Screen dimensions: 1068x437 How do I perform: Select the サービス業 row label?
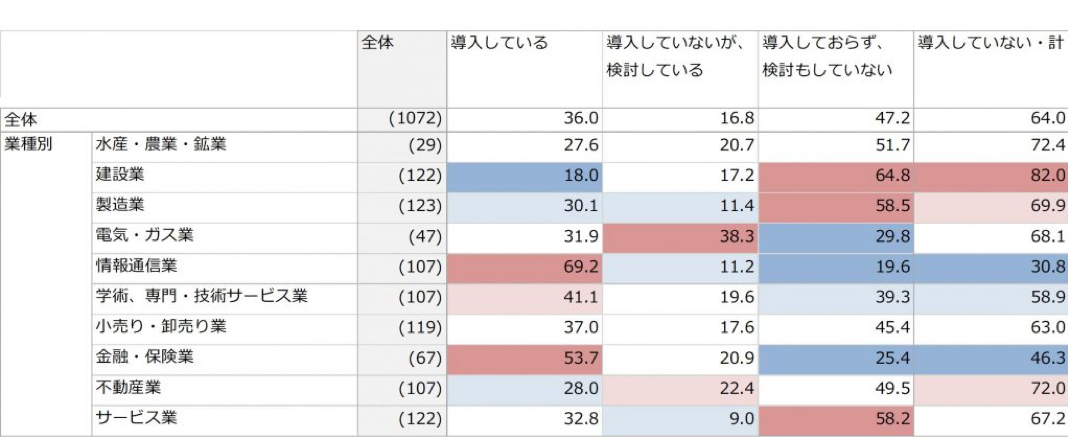point(128,419)
